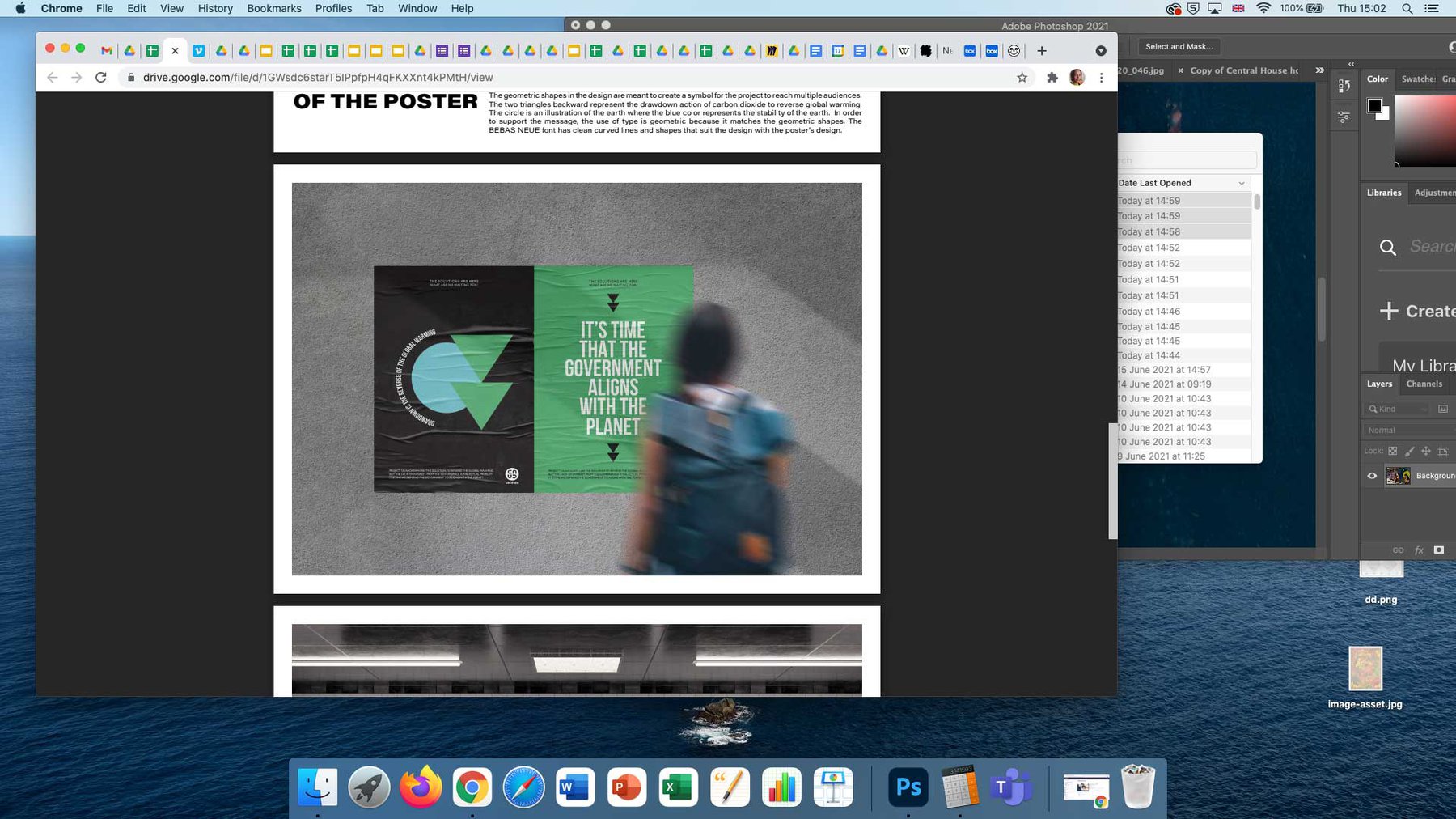1456x819 pixels.
Task: Open Chrome three-dot menu
Action: pos(1101,78)
